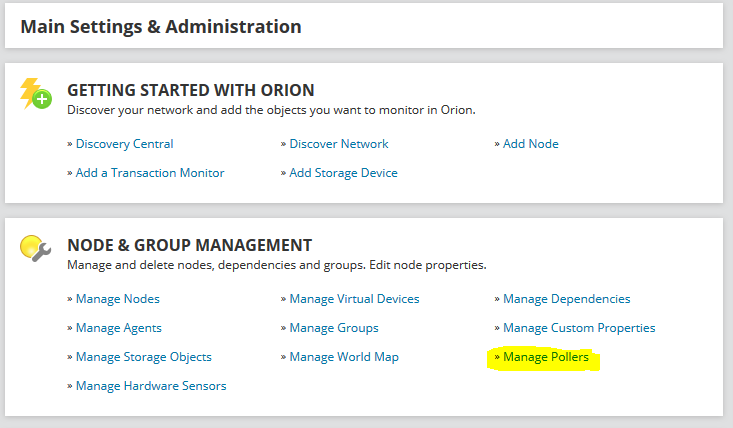Screen dimensions: 733x428
Task: Open Manage Groups link
Action: point(334,328)
